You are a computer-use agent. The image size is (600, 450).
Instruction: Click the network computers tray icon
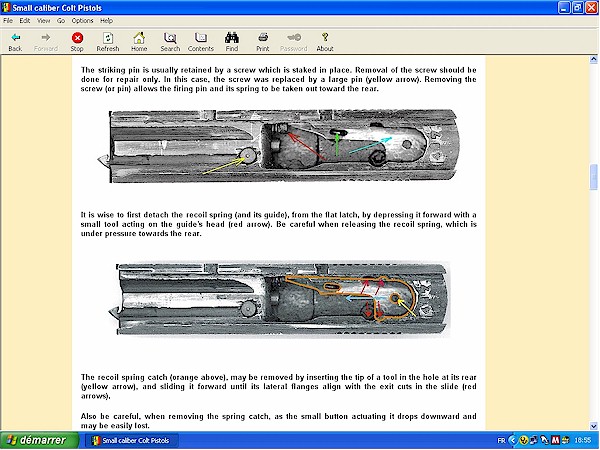click(533, 440)
